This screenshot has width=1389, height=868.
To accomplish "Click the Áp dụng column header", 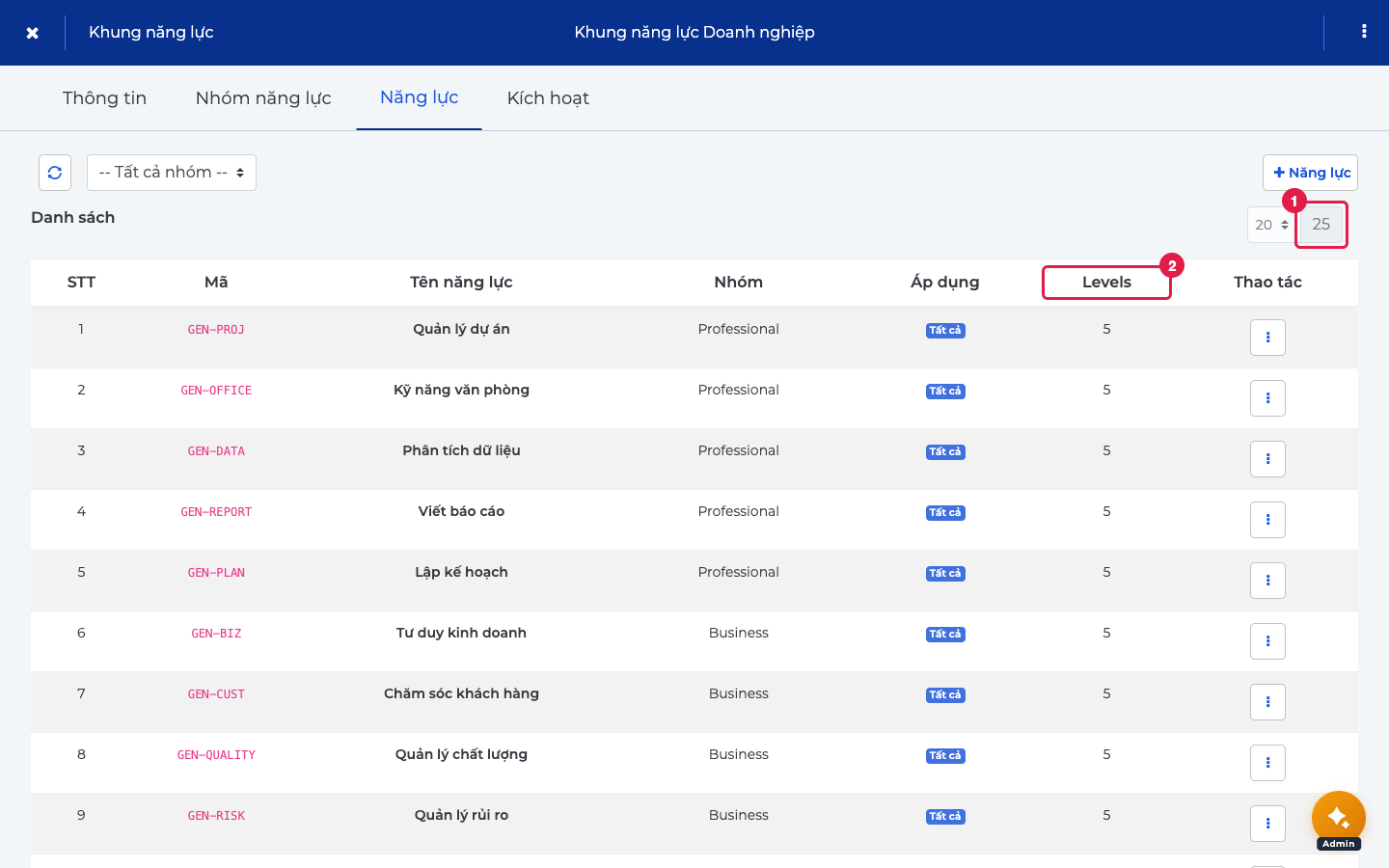I will coord(945,283).
